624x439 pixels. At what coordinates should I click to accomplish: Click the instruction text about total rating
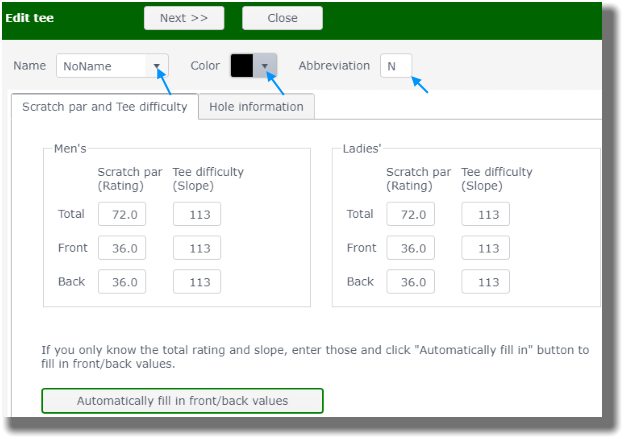(315, 357)
